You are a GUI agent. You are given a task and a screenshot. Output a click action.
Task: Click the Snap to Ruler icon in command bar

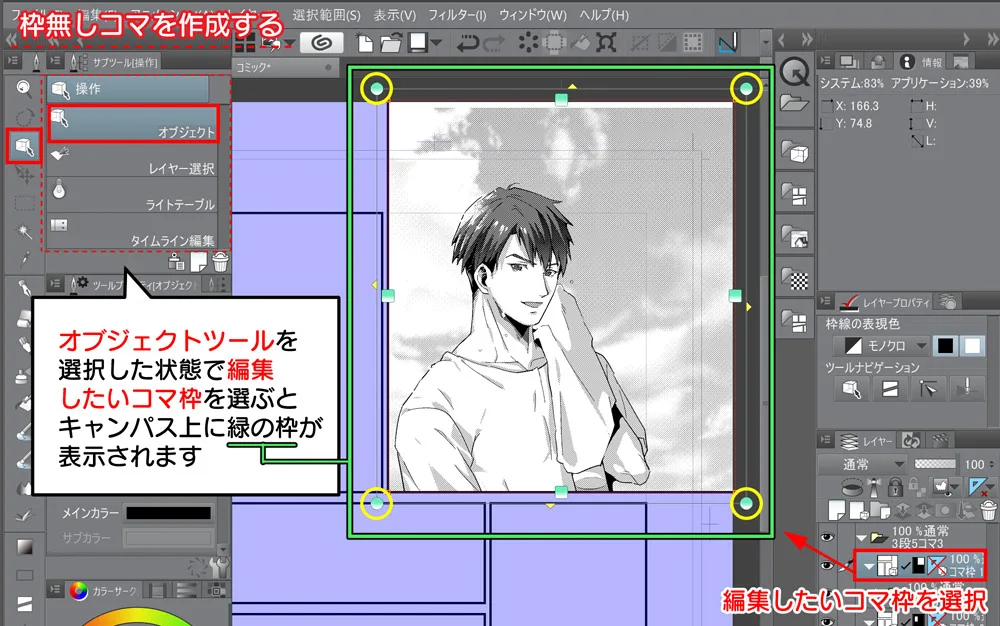pyautogui.click(x=728, y=43)
